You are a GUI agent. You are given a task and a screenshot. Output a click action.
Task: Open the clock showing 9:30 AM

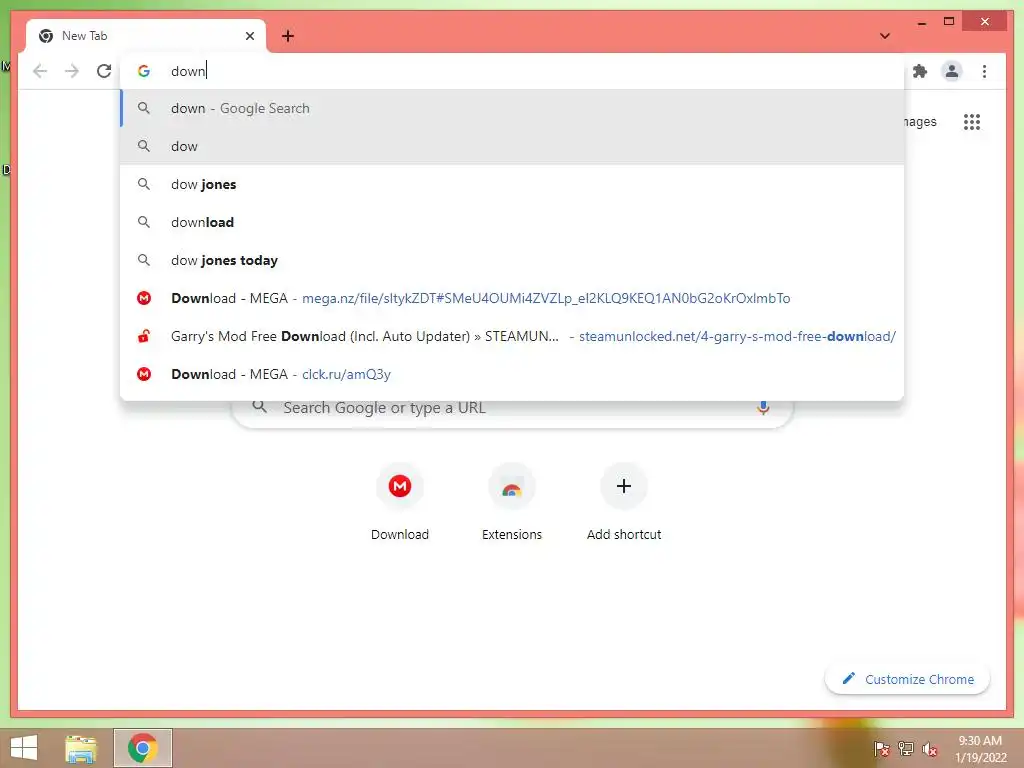(x=980, y=749)
